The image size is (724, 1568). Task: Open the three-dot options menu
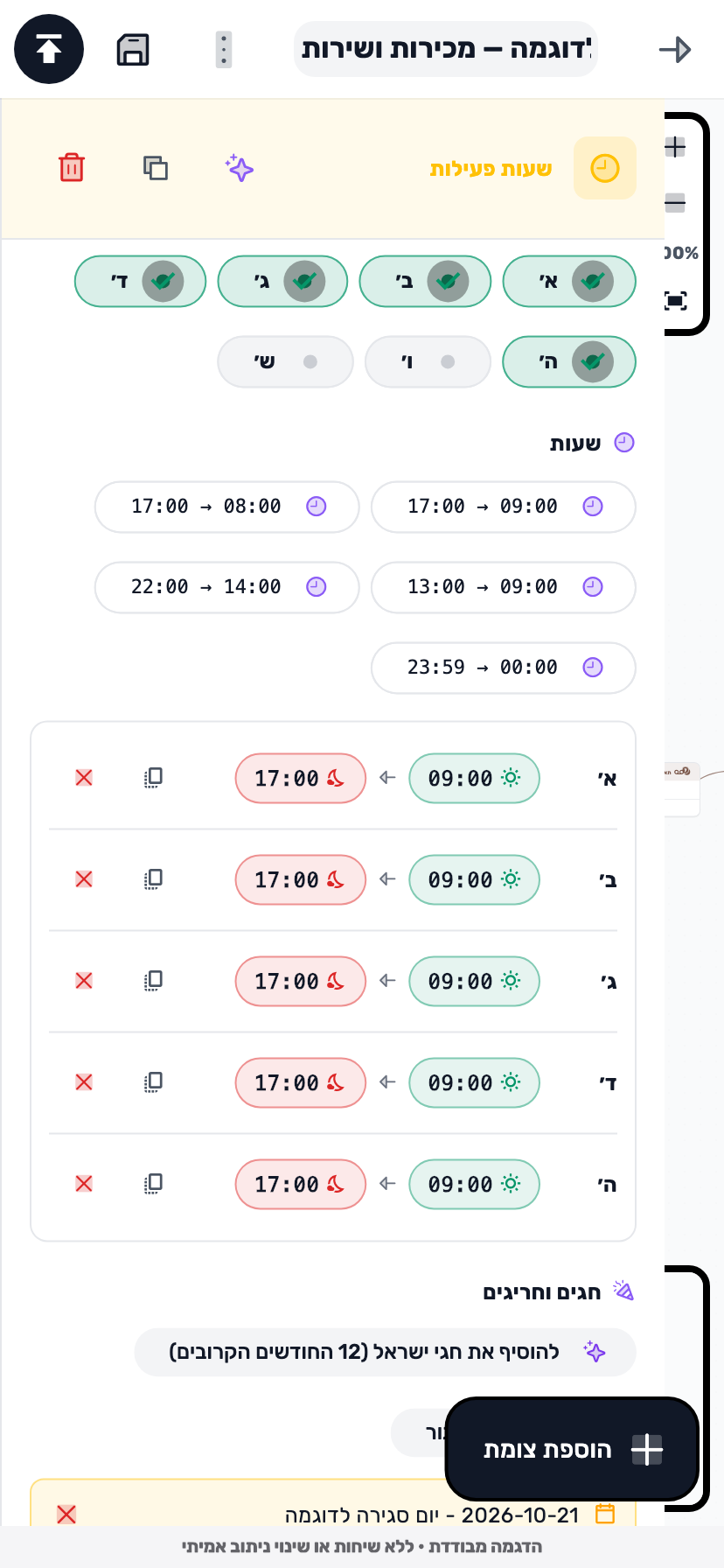pyautogui.click(x=224, y=50)
